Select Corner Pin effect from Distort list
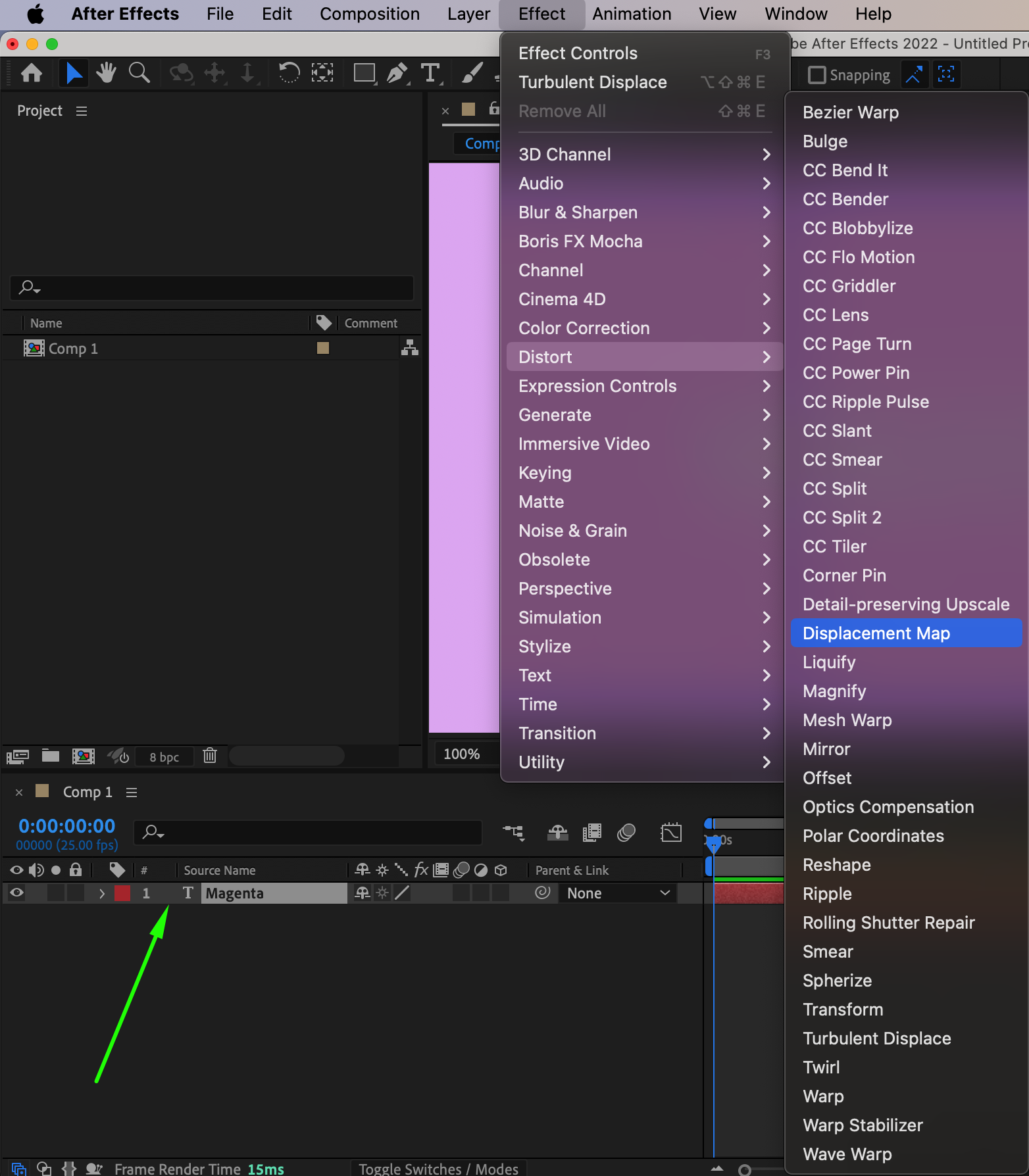This screenshot has height=1176, width=1029. (906, 576)
